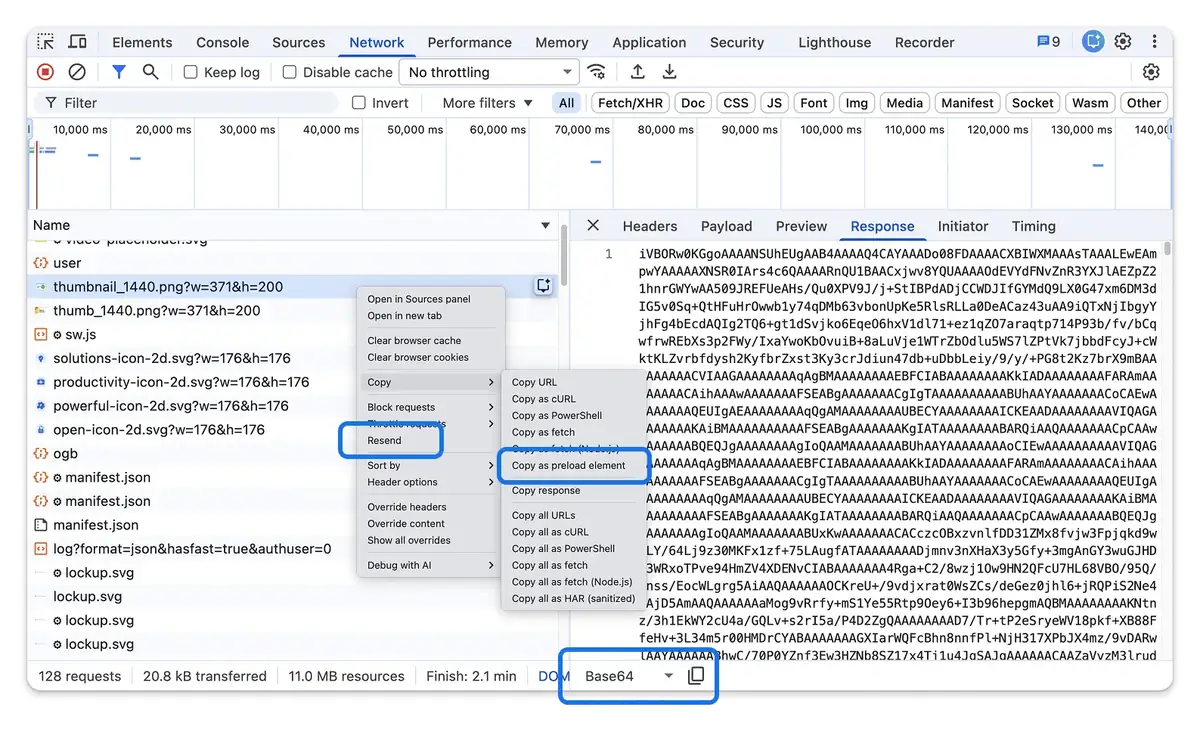Image resolution: width=1200 pixels, height=732 pixels.
Task: Switch to the Sources tab
Action: click(x=298, y=42)
